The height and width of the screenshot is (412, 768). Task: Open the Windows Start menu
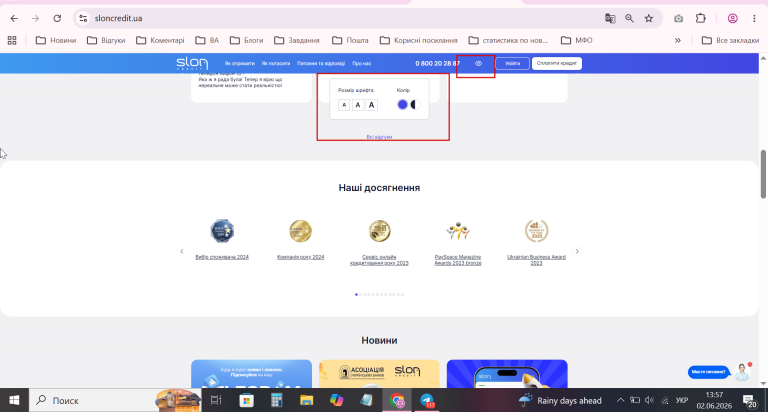click(14, 400)
